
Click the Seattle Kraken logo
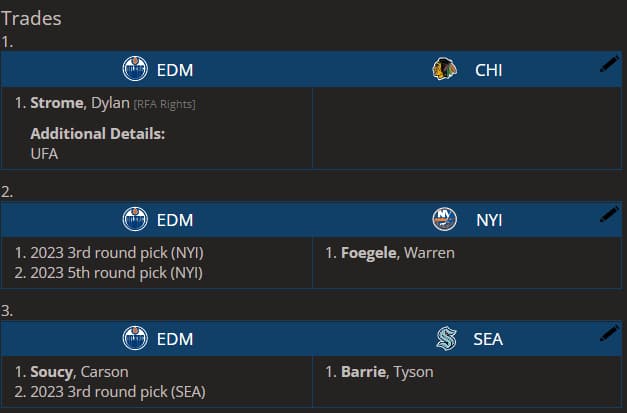(x=446, y=339)
